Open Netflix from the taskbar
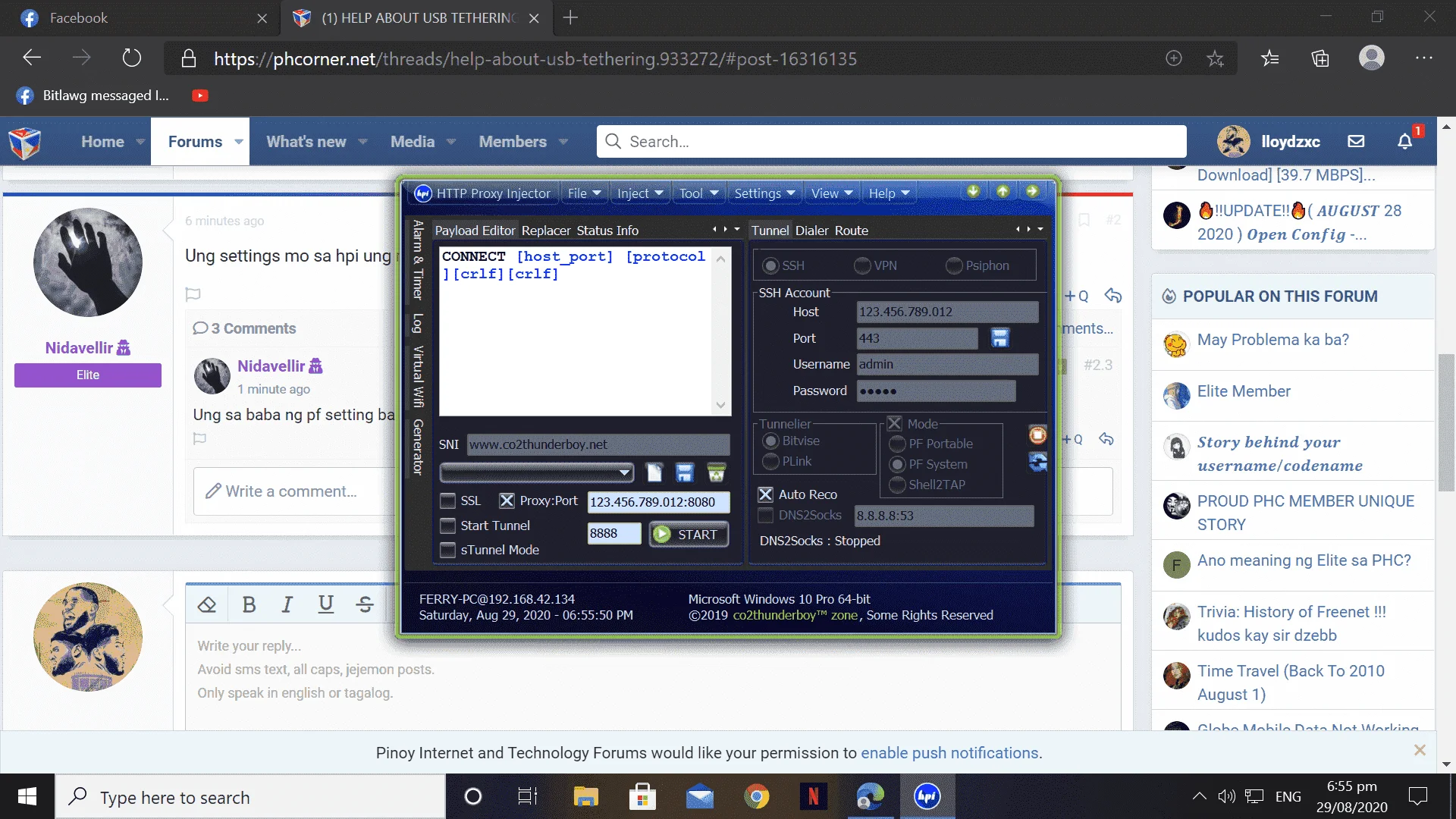The image size is (1456, 819). point(813,796)
